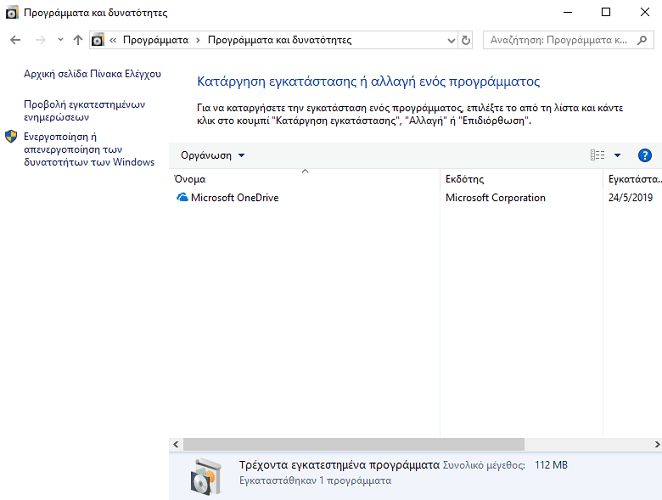Close the Programs and Features window
Screen dimensions: 662x500
click(x=645, y=12)
